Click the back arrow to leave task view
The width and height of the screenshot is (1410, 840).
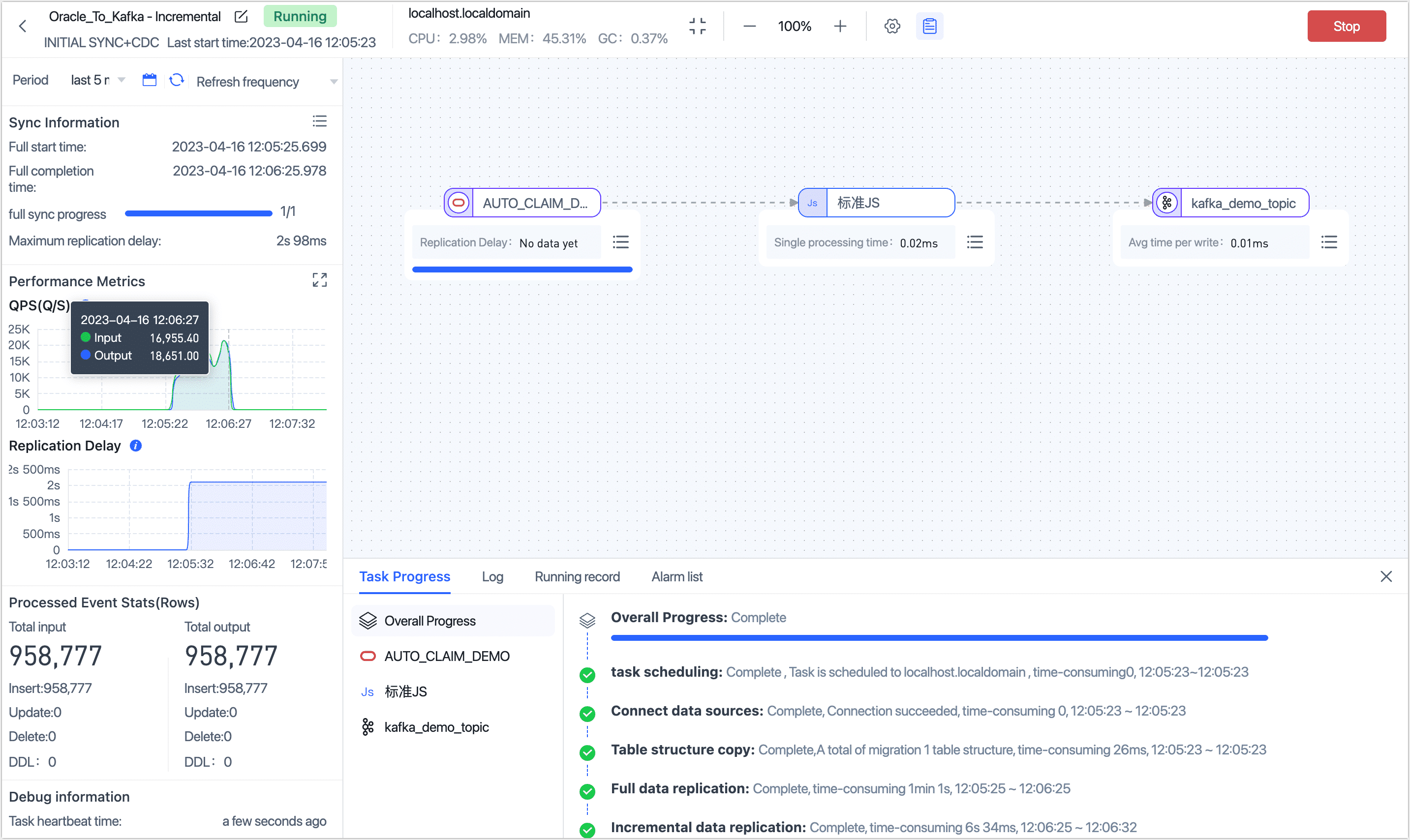click(x=22, y=26)
